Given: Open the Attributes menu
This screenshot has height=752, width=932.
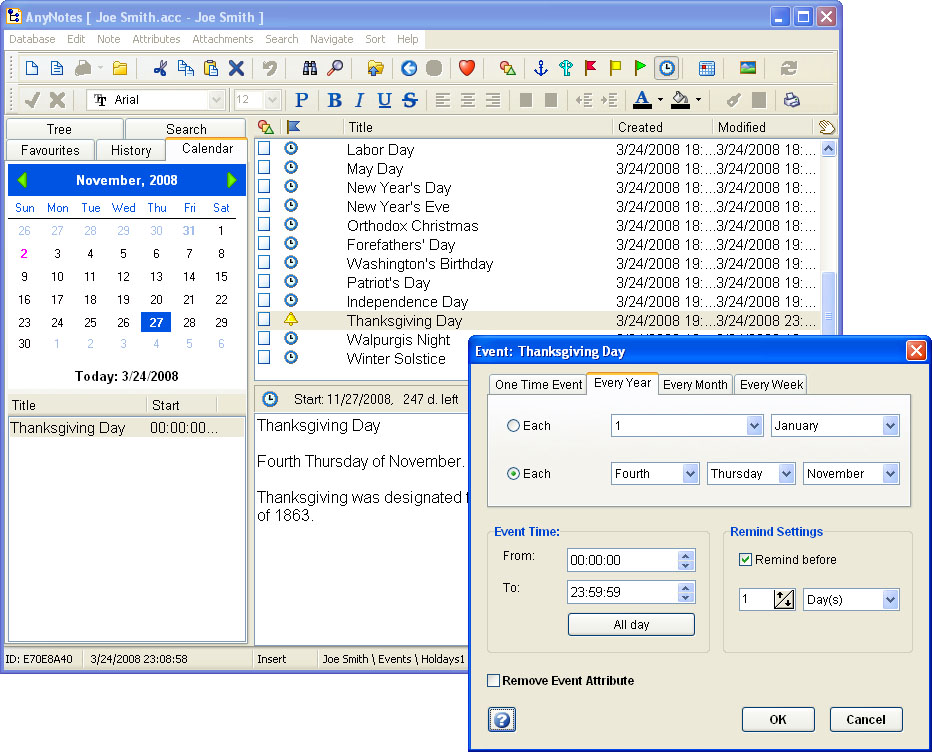Looking at the screenshot, I should click(156, 39).
